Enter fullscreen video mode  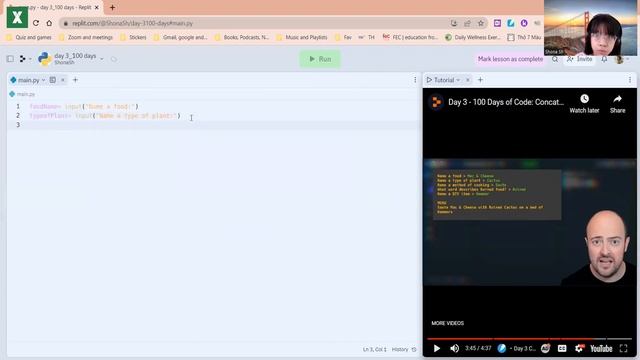[623, 349]
